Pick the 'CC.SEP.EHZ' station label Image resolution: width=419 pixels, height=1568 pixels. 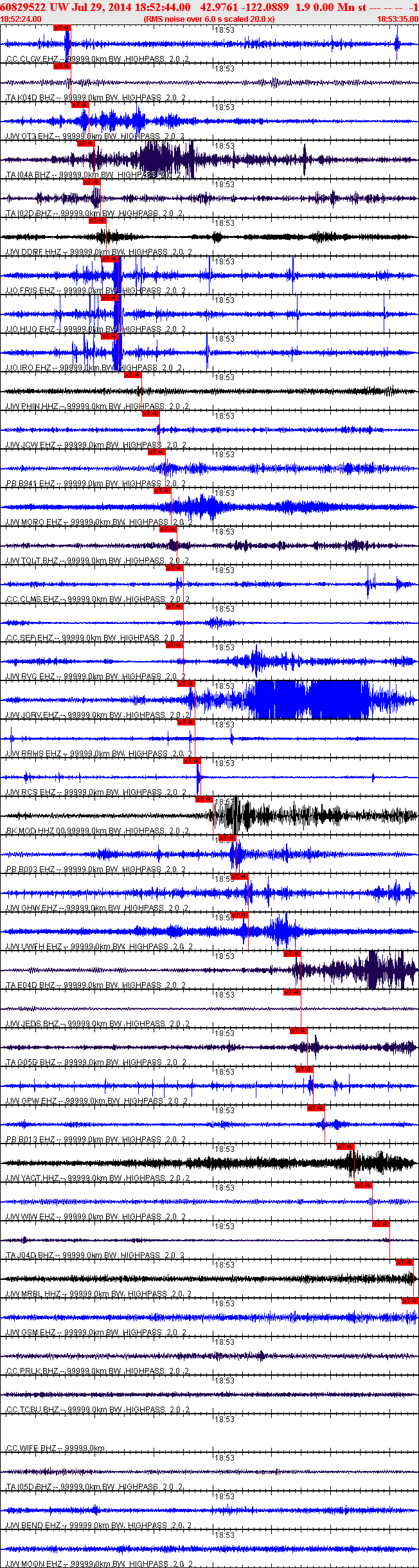click(30, 638)
